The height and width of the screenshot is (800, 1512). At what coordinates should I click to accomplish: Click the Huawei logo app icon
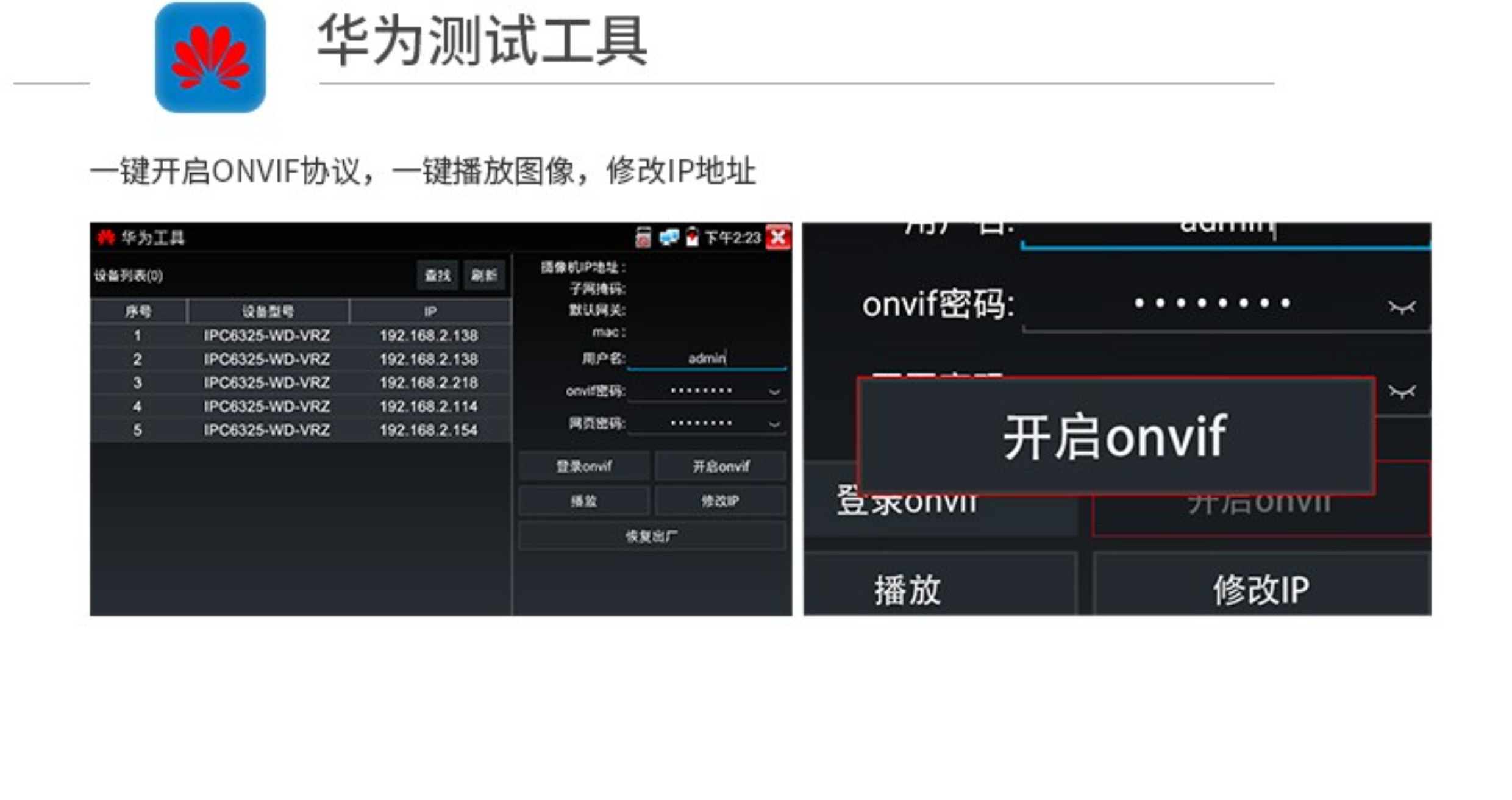click(x=210, y=57)
